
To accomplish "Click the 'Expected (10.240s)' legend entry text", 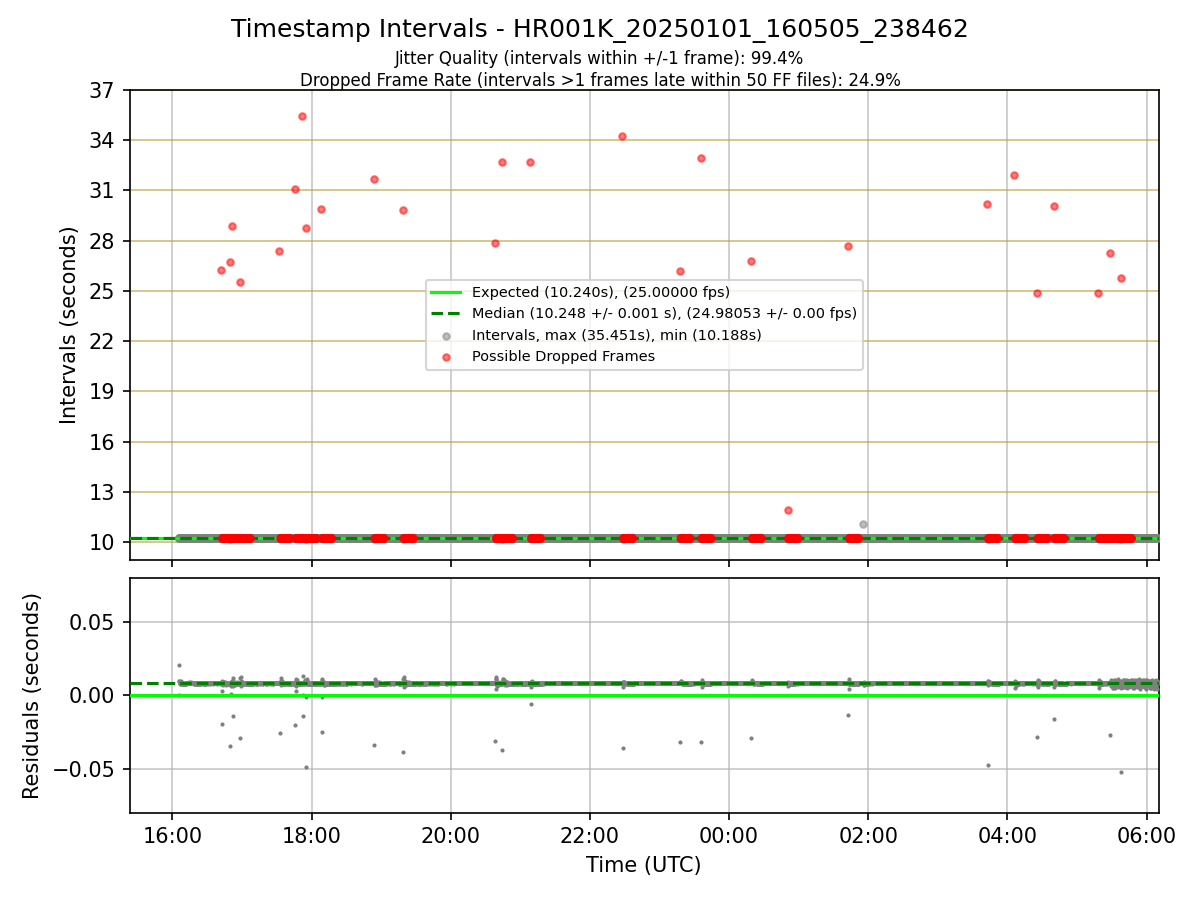I will (601, 293).
